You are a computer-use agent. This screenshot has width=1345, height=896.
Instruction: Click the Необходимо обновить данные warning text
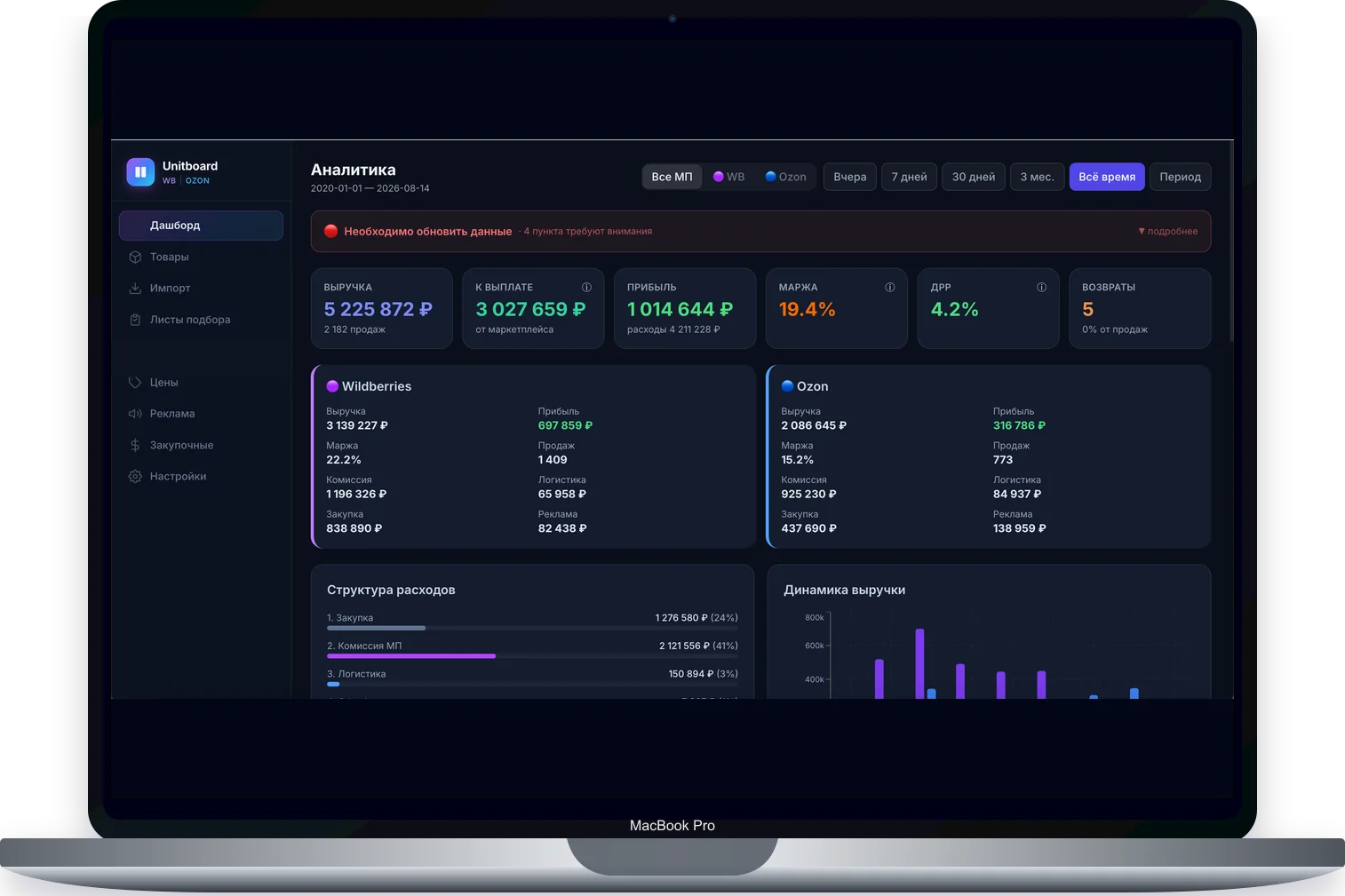(x=428, y=231)
